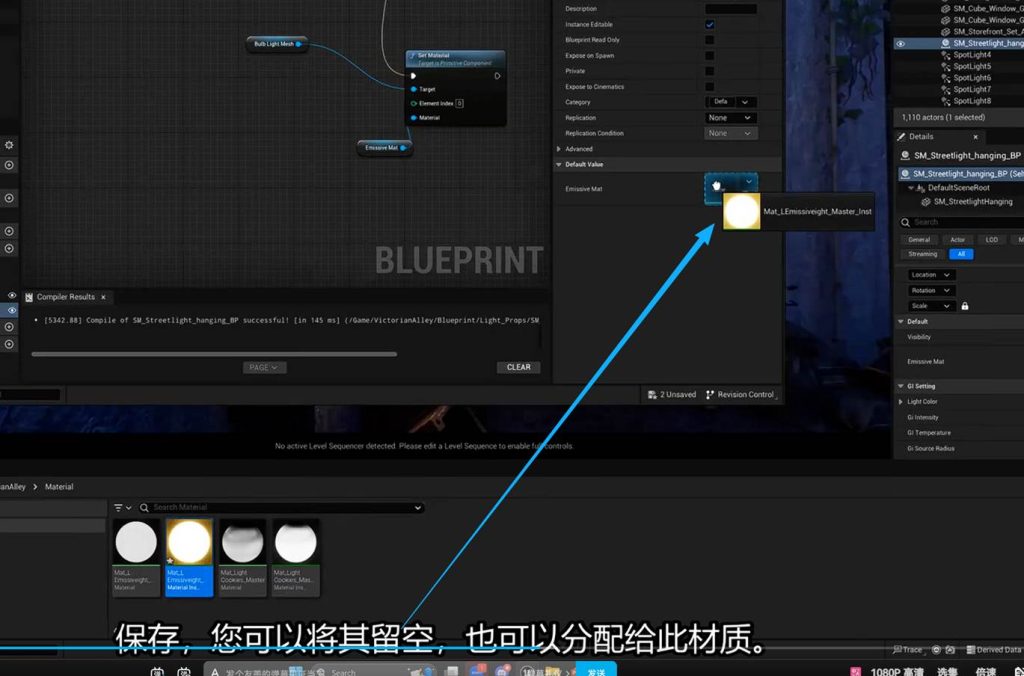Viewport: 1024px width, 676px height.
Task: Click the Emissive Mat variable node
Action: (381, 148)
